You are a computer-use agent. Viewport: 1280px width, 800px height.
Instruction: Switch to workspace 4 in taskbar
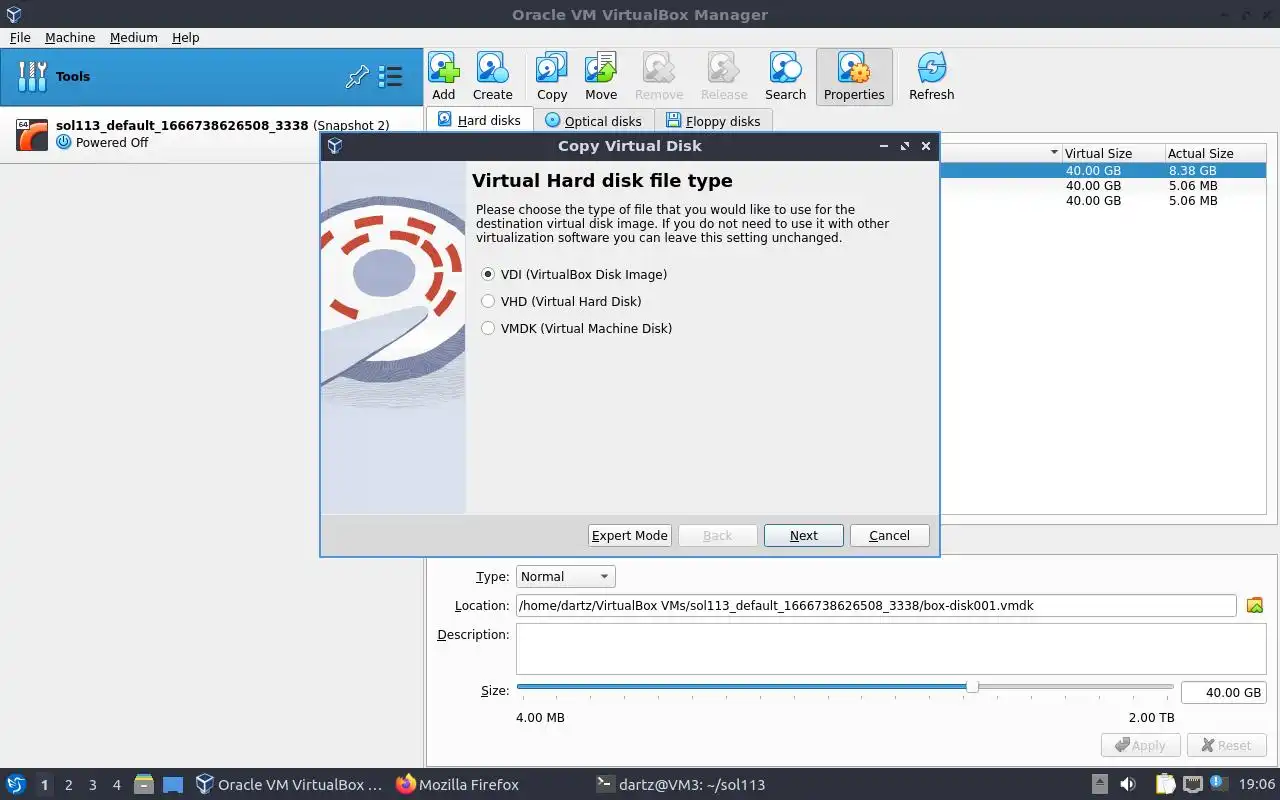pyautogui.click(x=117, y=784)
